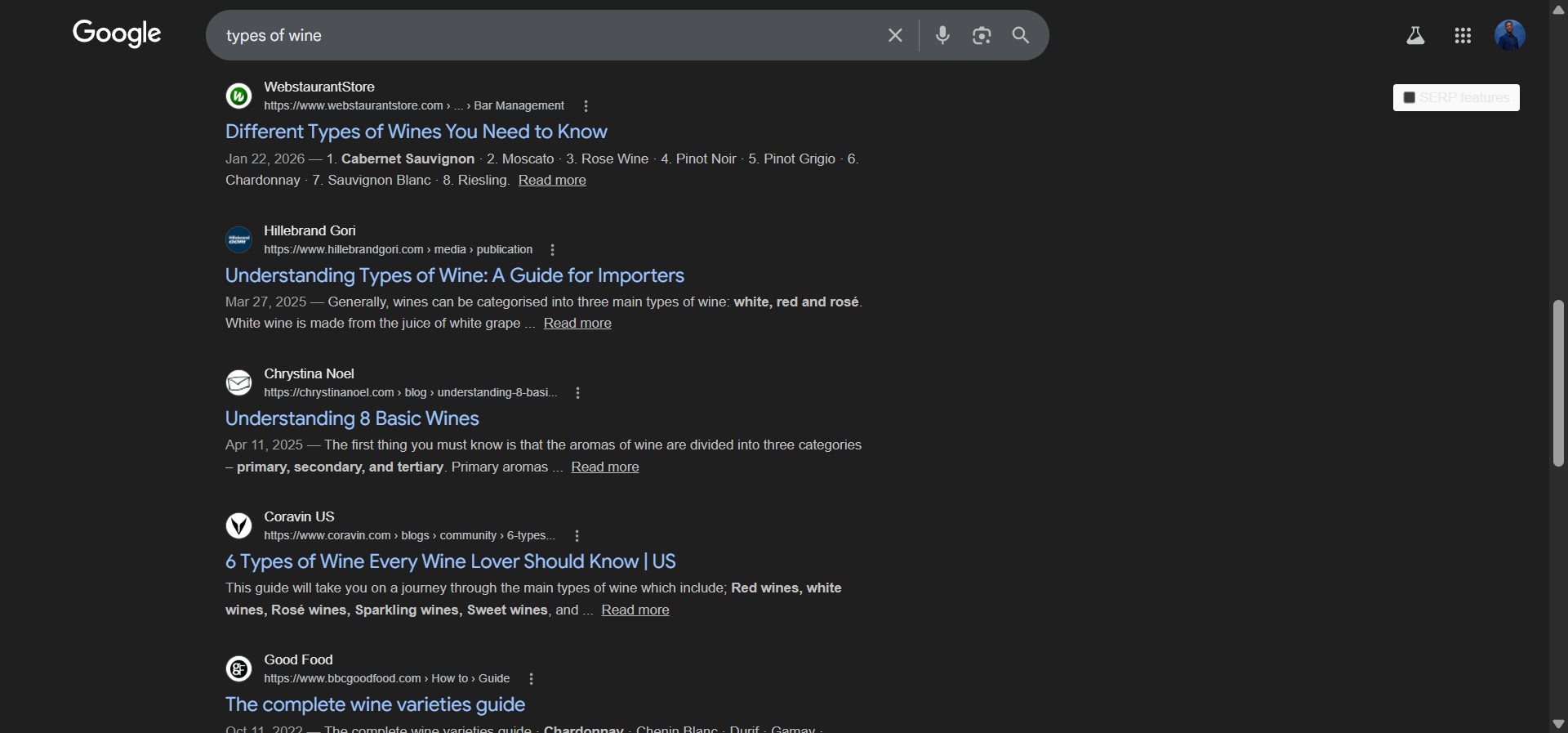Click the WebstaurantStore favicon
Screen dimensions: 1568x733
click(x=238, y=96)
